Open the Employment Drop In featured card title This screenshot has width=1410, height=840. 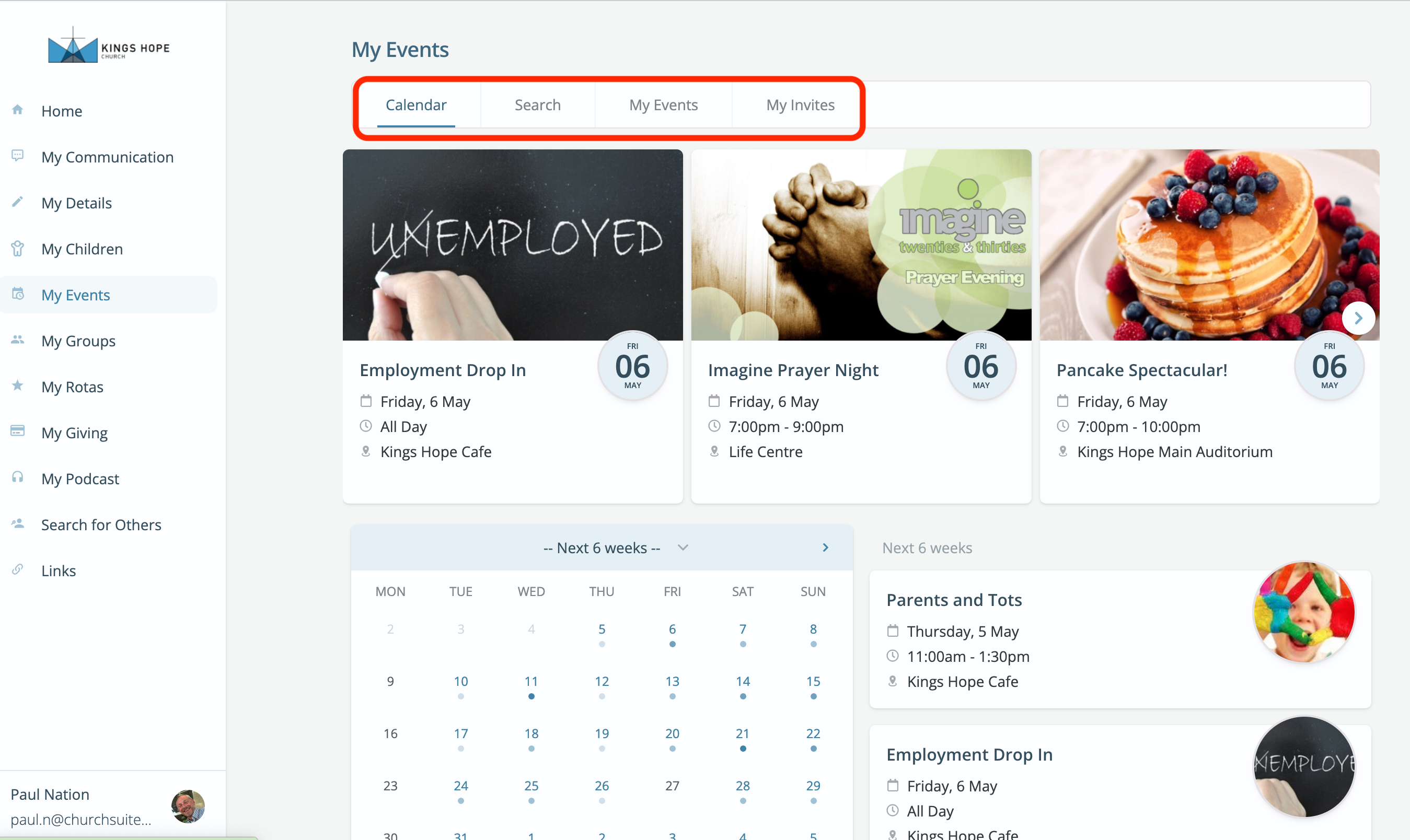(x=443, y=370)
